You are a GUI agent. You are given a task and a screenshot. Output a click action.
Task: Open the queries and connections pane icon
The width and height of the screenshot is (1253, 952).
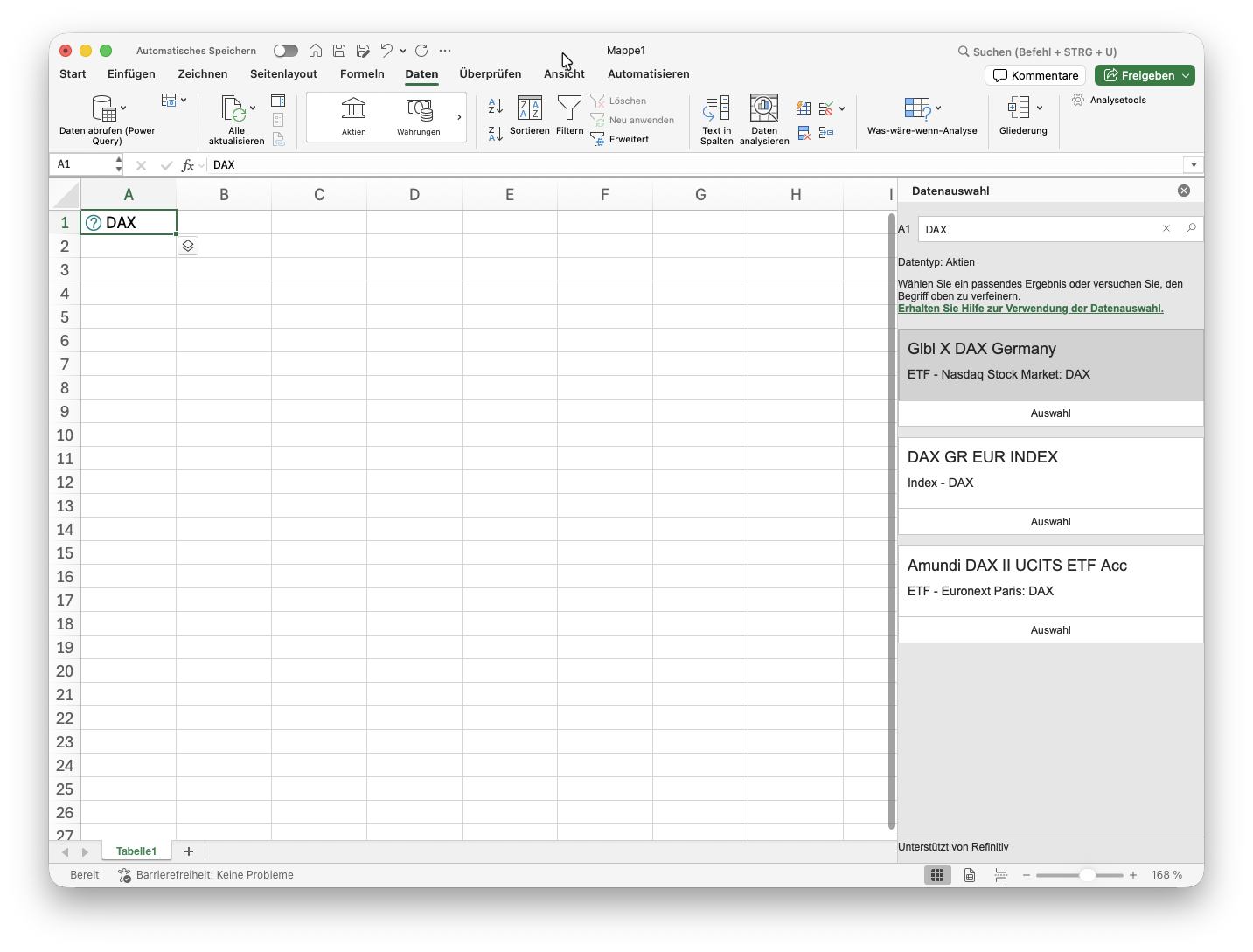(278, 101)
